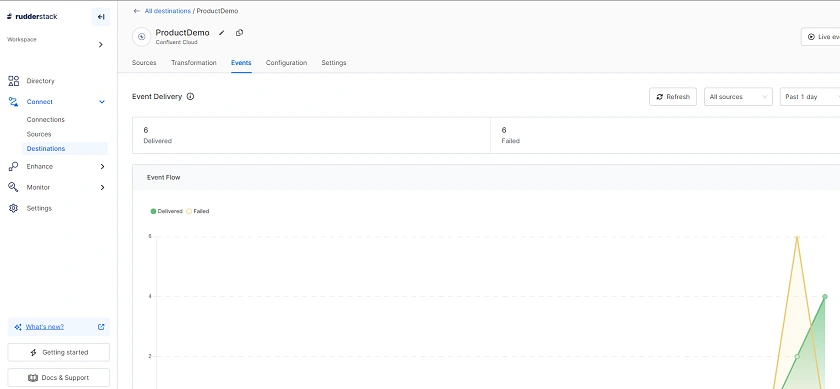Click the Event Delivery heading text
The image size is (840, 389).
(157, 96)
